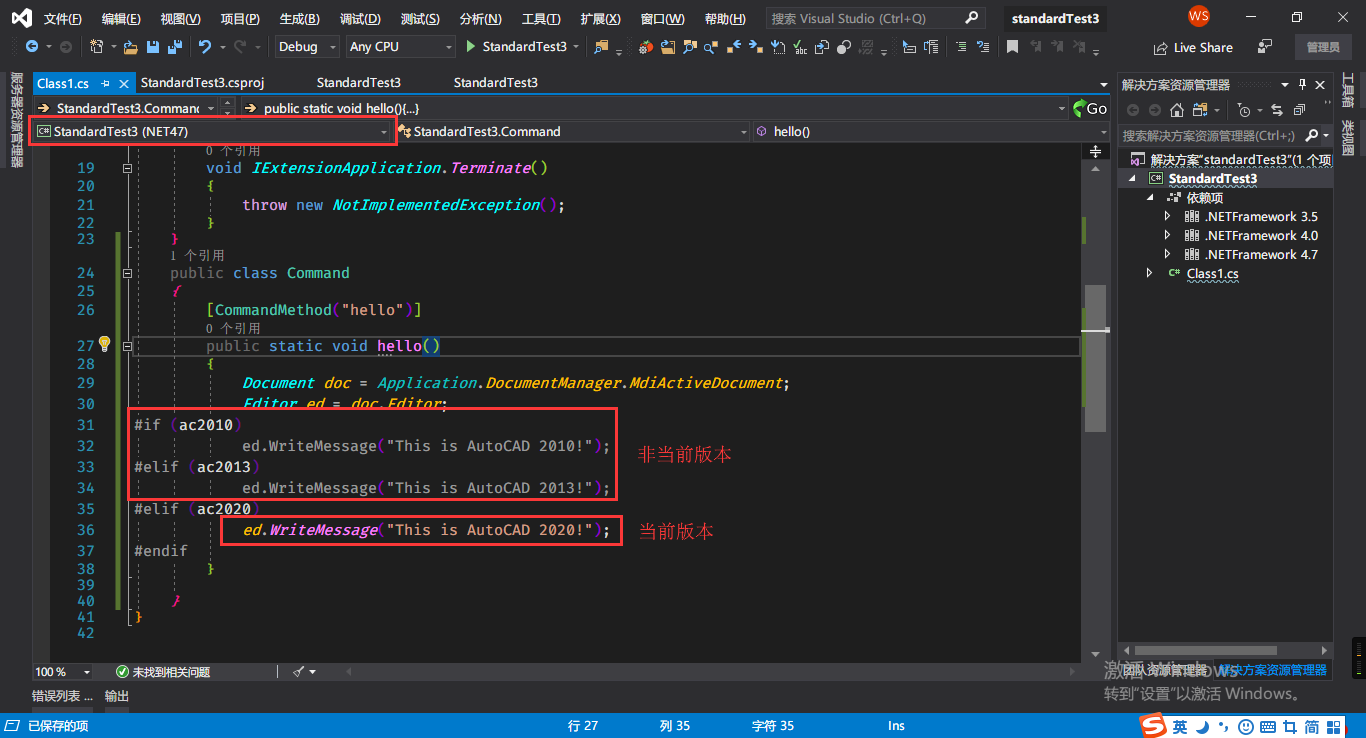Click the 服务器资源管理器 side tab
1366x738 pixels.
point(15,119)
